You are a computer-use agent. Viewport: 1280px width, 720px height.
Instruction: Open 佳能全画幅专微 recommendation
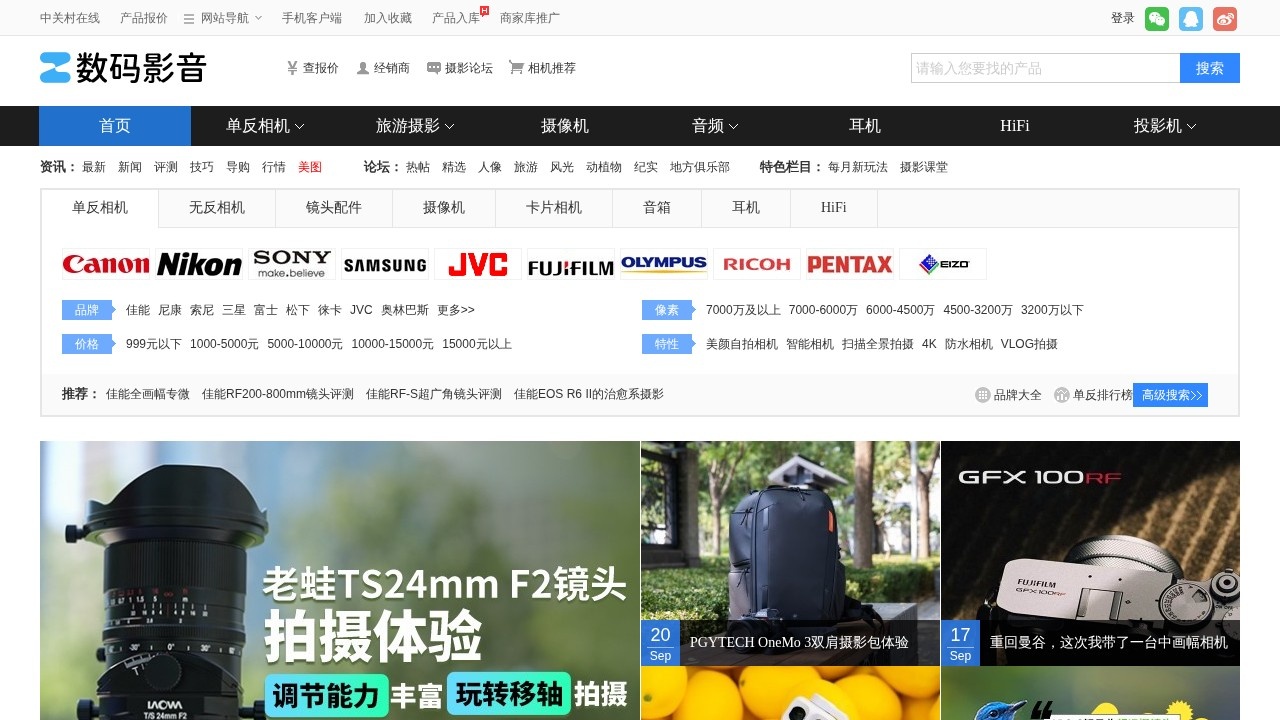148,395
